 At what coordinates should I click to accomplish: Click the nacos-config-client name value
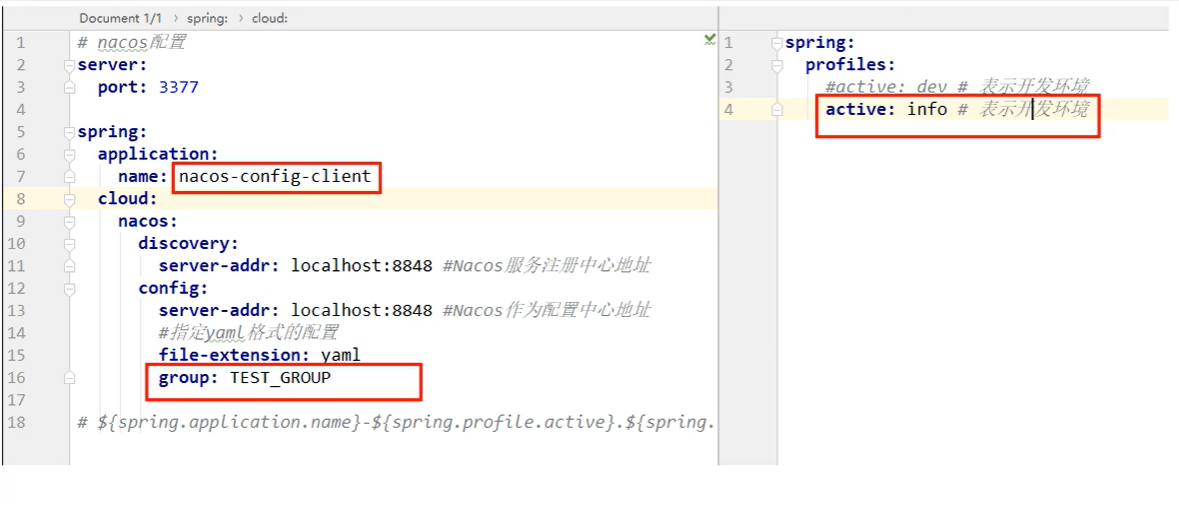(275, 177)
